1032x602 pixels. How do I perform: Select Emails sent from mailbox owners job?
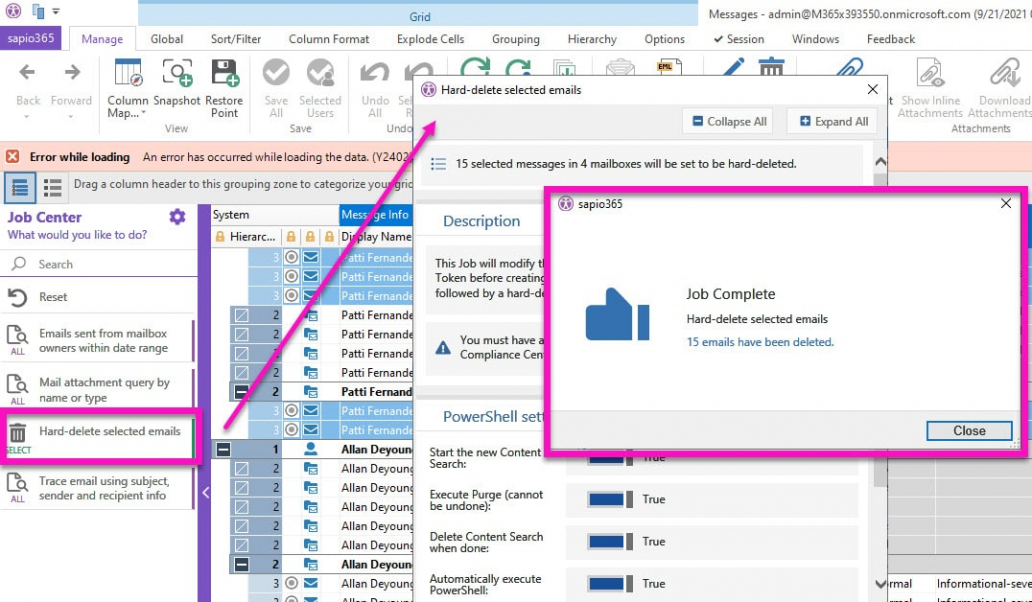pos(97,341)
